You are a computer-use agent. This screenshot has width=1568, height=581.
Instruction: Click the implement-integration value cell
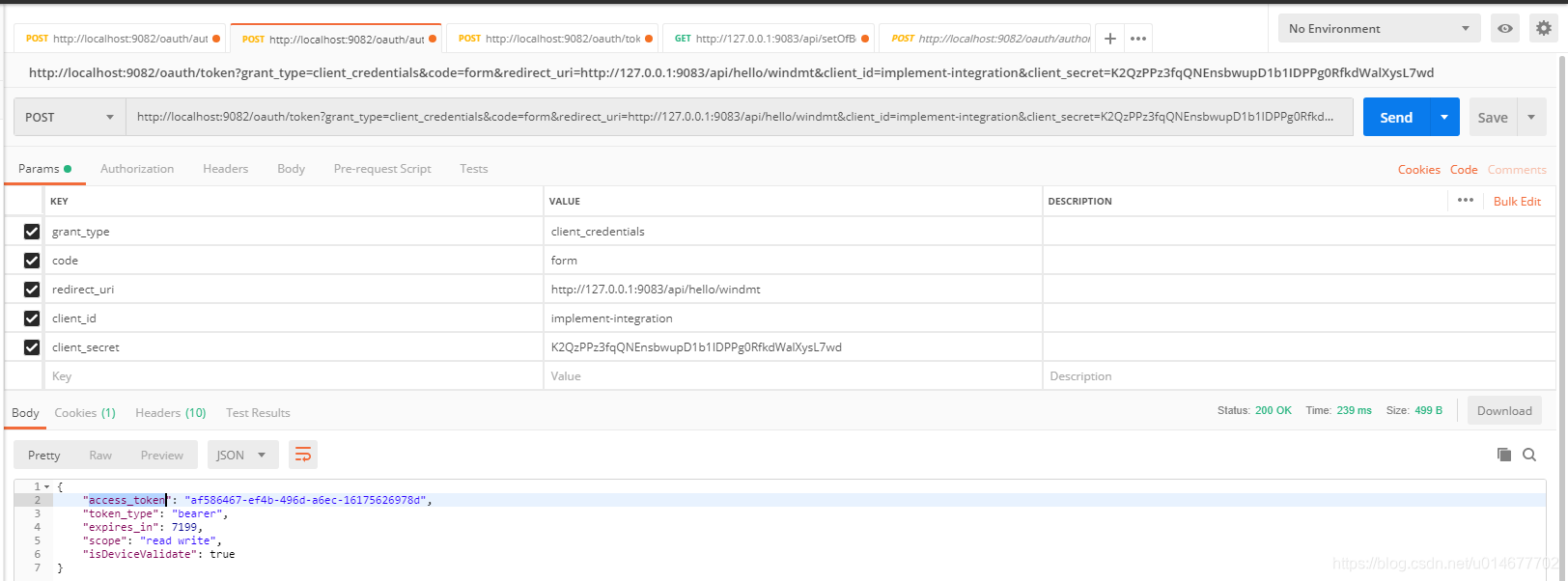793,318
